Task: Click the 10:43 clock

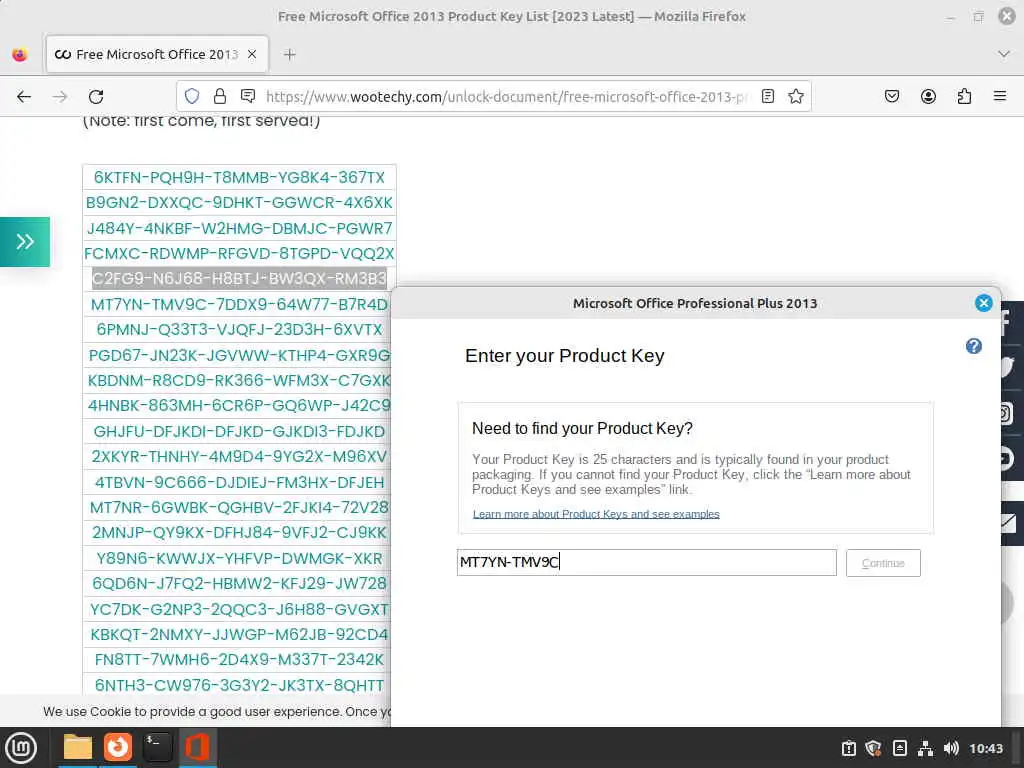Action: tap(986, 748)
